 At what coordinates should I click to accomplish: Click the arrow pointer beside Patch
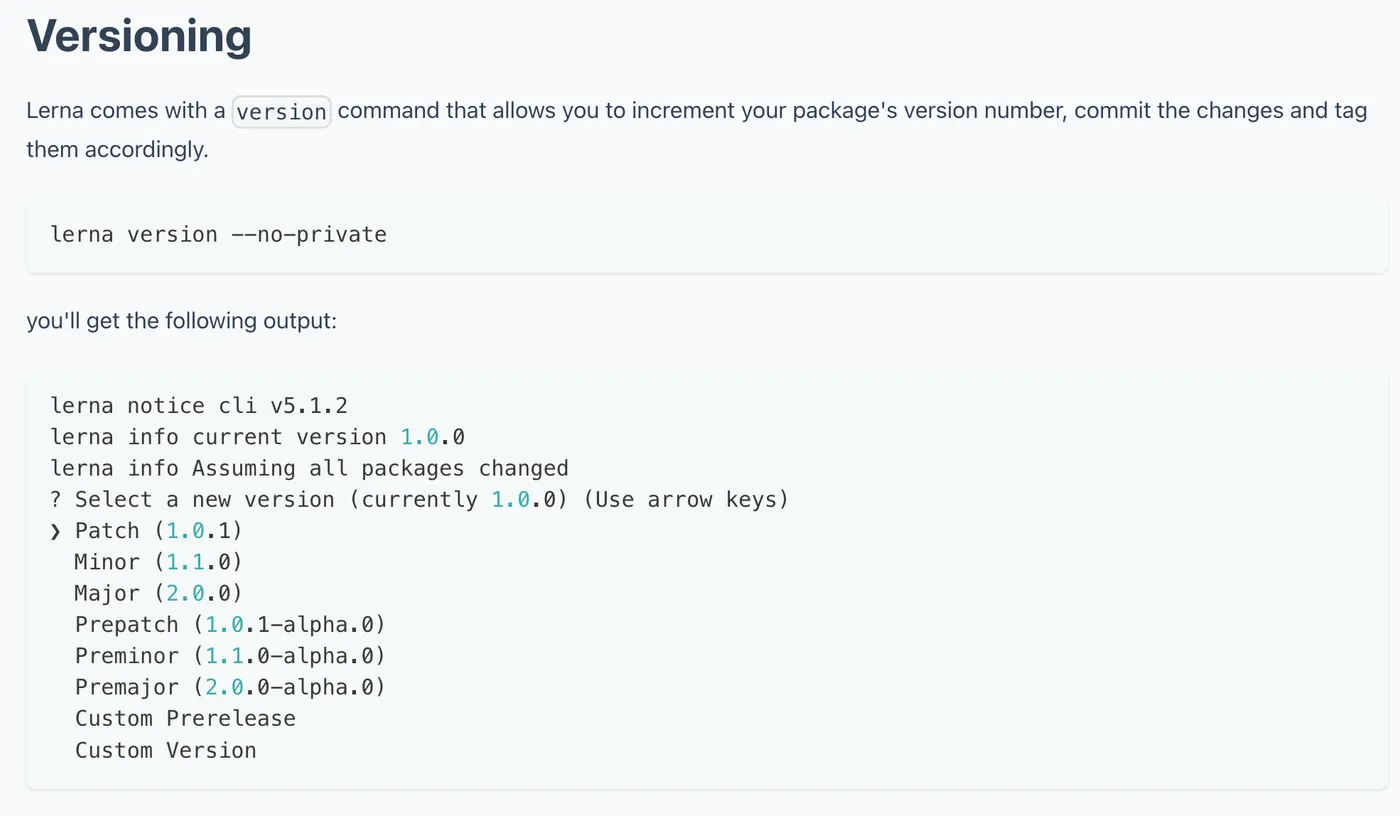point(56,531)
